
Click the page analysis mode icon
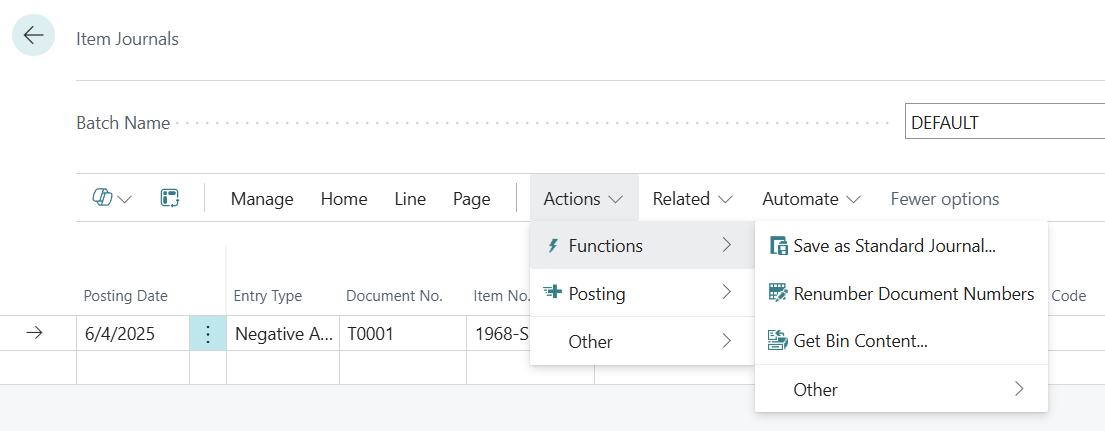pos(169,198)
